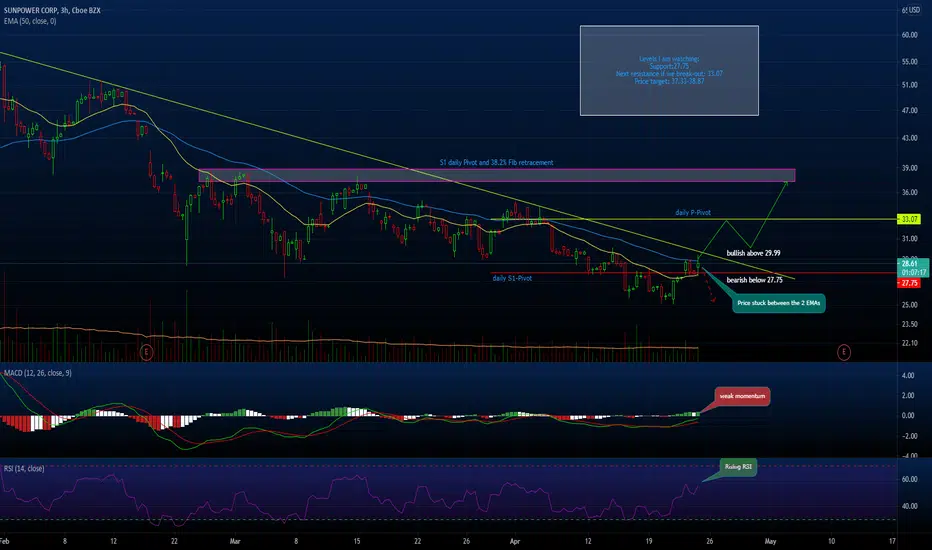932x550 pixels.
Task: Click the earnings 'E' marker near May
Action: coord(843,352)
